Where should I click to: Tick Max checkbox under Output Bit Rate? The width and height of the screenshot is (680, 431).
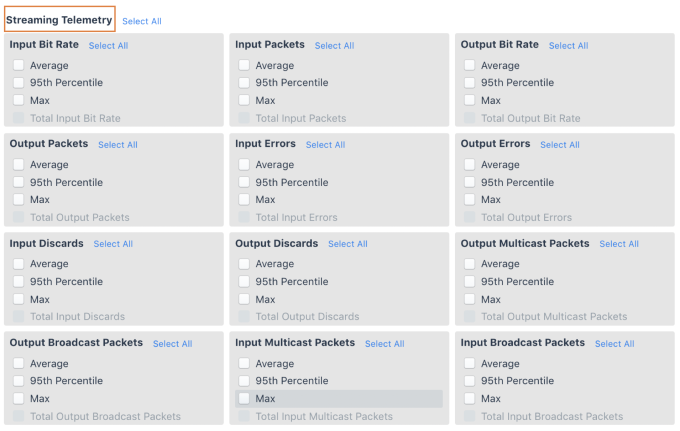tap(470, 100)
